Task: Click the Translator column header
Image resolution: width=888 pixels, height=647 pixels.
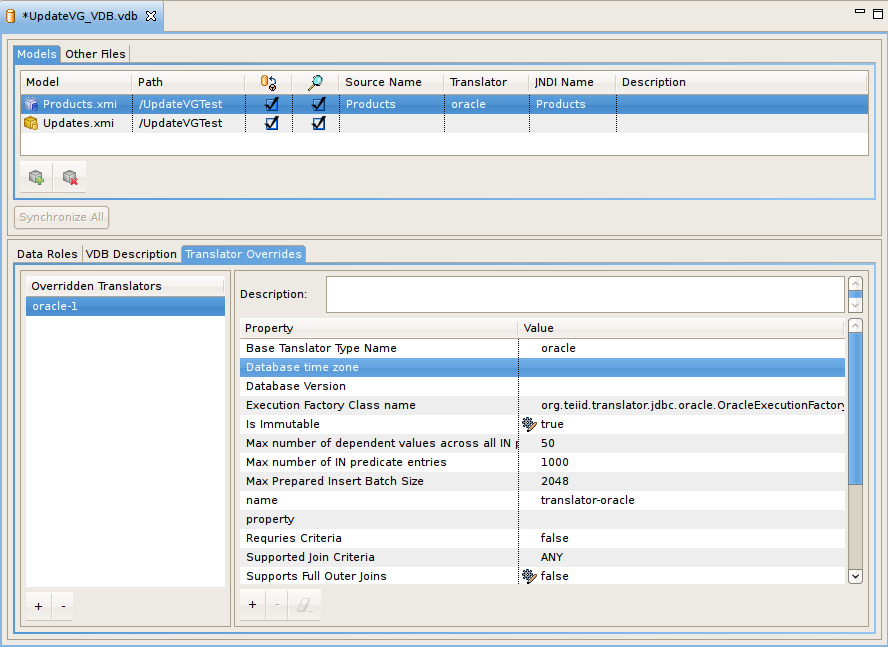Action: pyautogui.click(x=486, y=82)
